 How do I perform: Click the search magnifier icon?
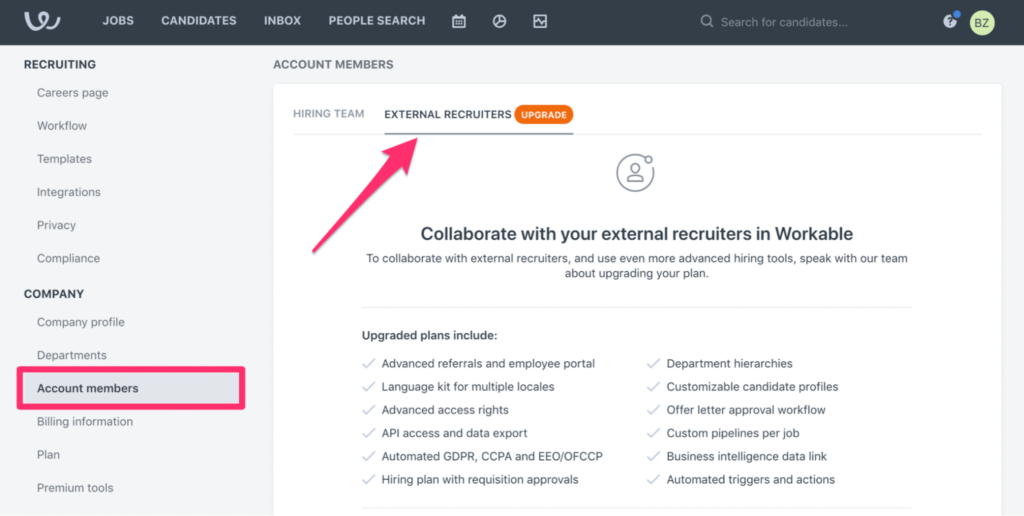pyautogui.click(x=707, y=22)
